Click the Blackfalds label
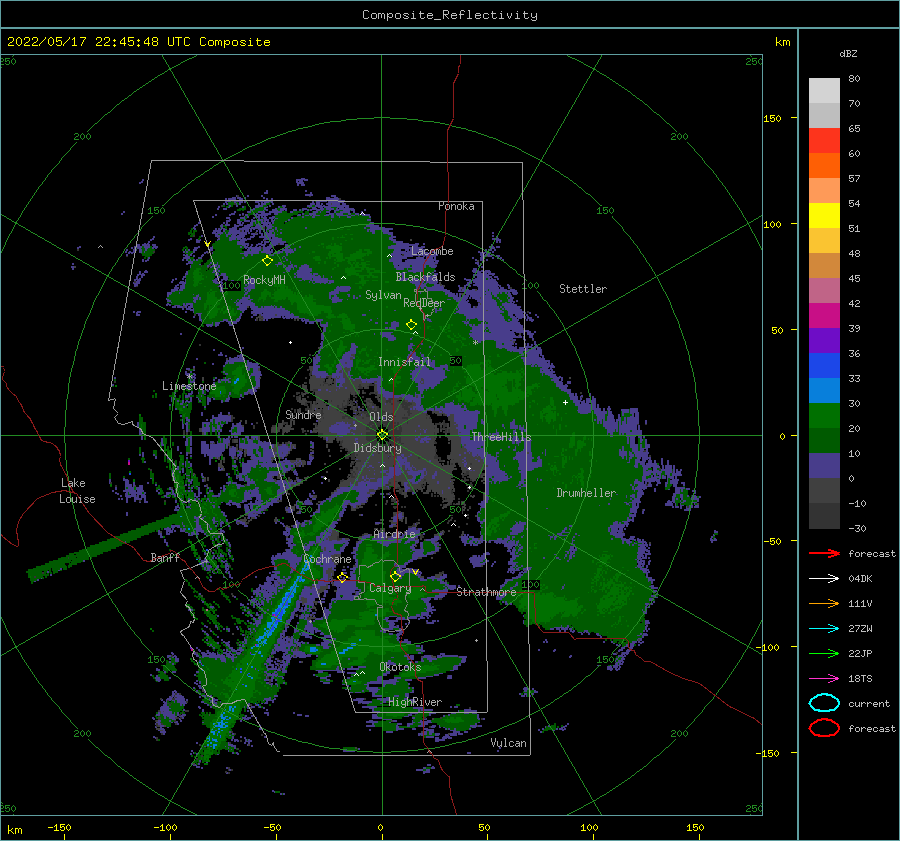The height and width of the screenshot is (841, 900). (425, 277)
